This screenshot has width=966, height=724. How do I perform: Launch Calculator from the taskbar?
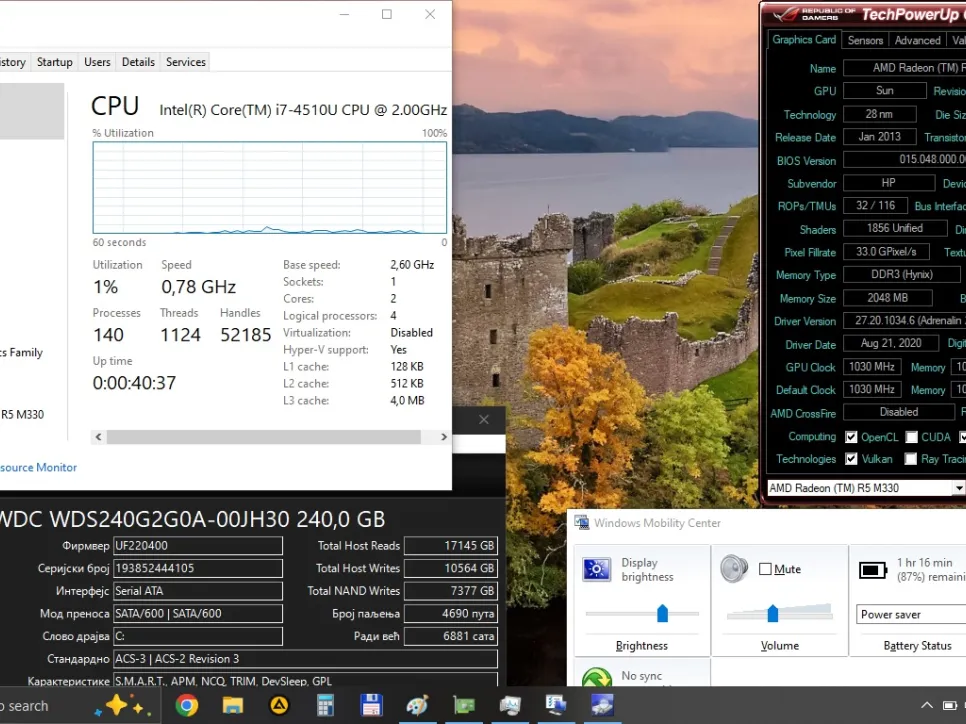(325, 705)
